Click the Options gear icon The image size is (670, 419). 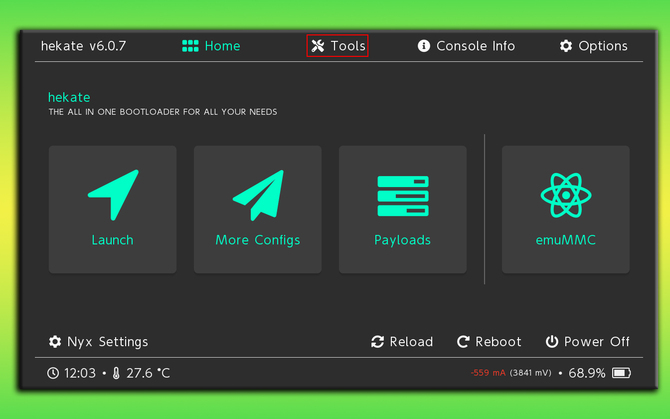pos(566,46)
